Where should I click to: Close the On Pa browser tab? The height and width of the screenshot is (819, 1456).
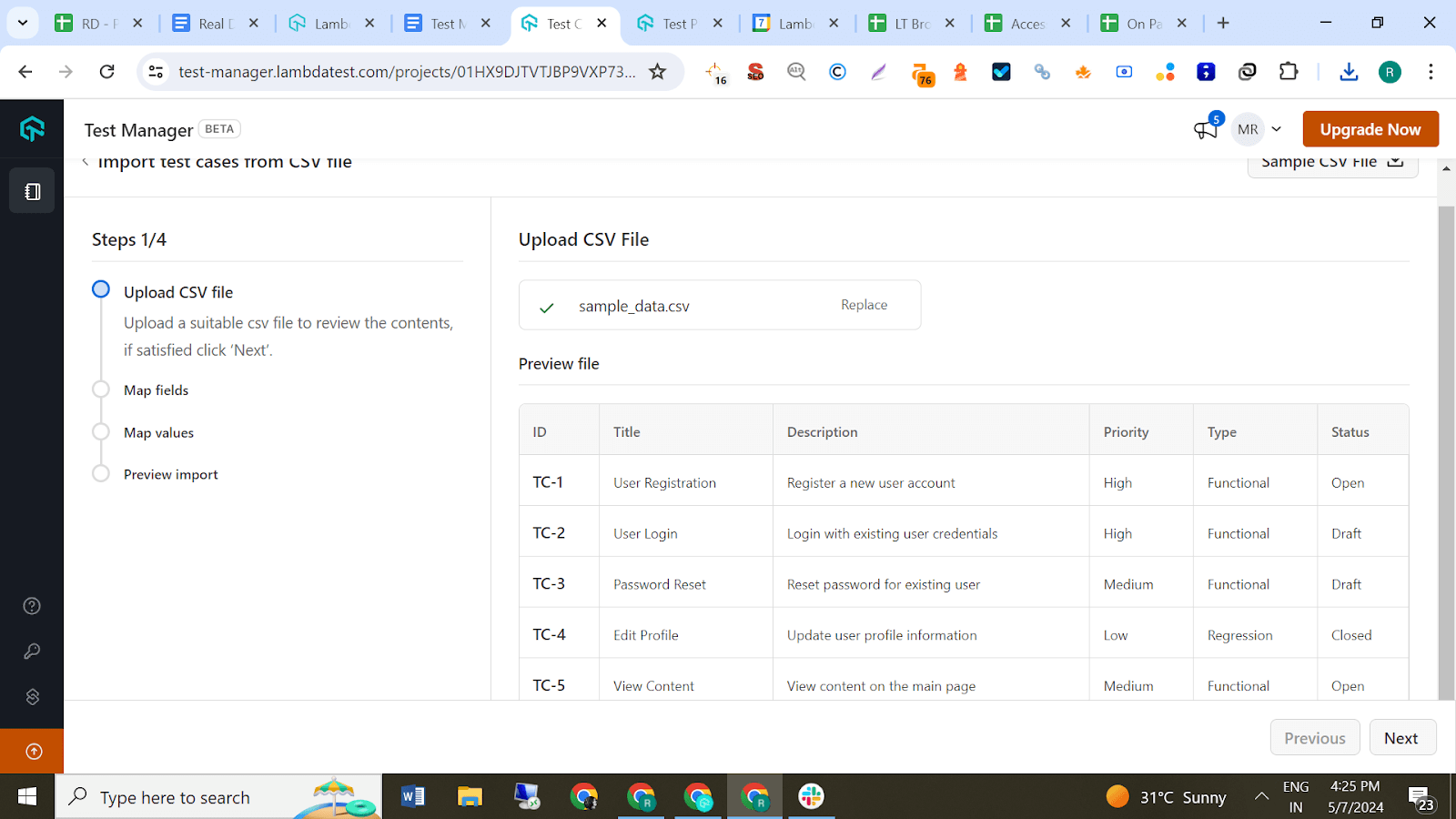click(x=1182, y=24)
